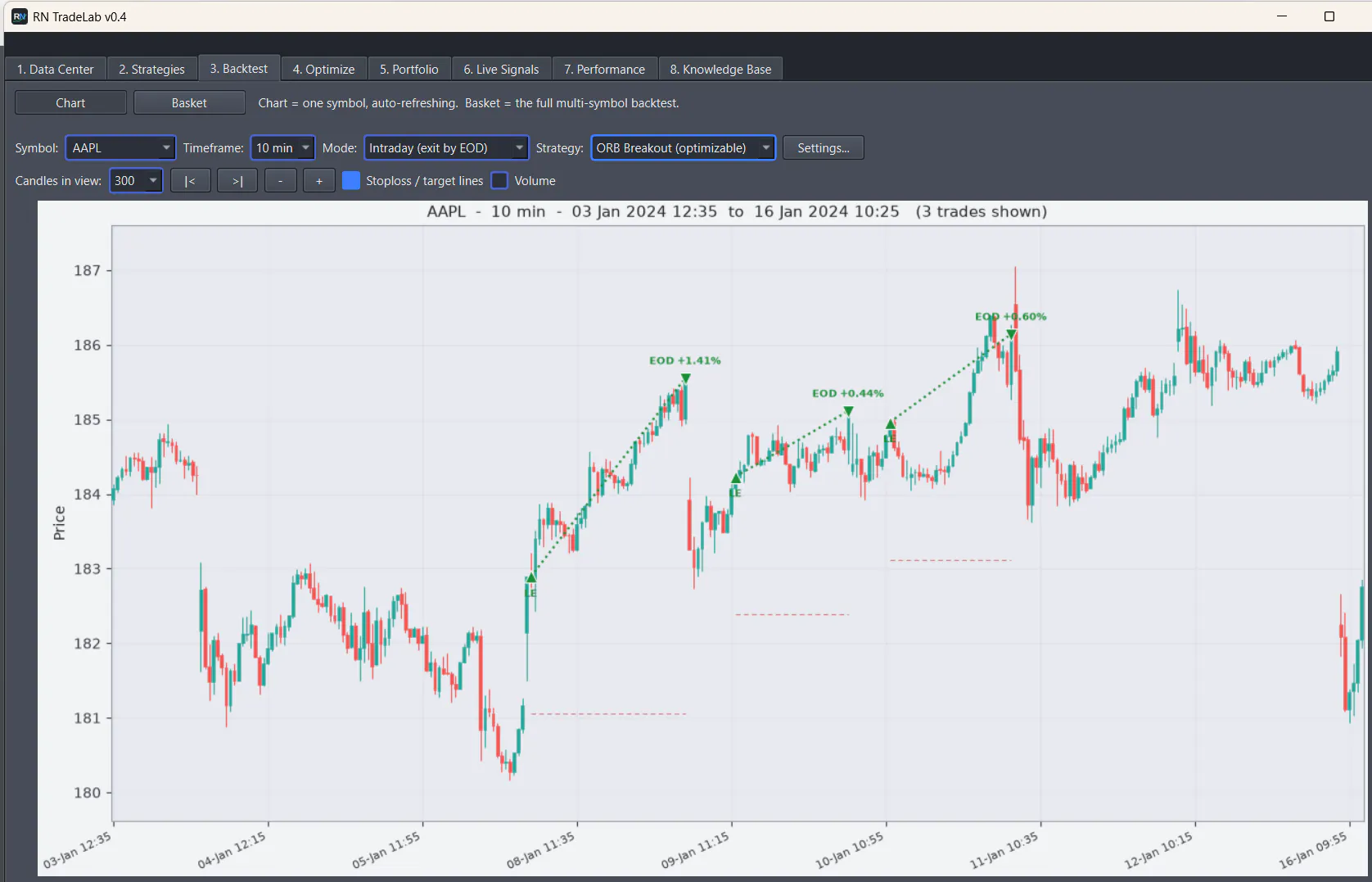Click the Basket view button
This screenshot has width=1372, height=882.
[x=189, y=103]
